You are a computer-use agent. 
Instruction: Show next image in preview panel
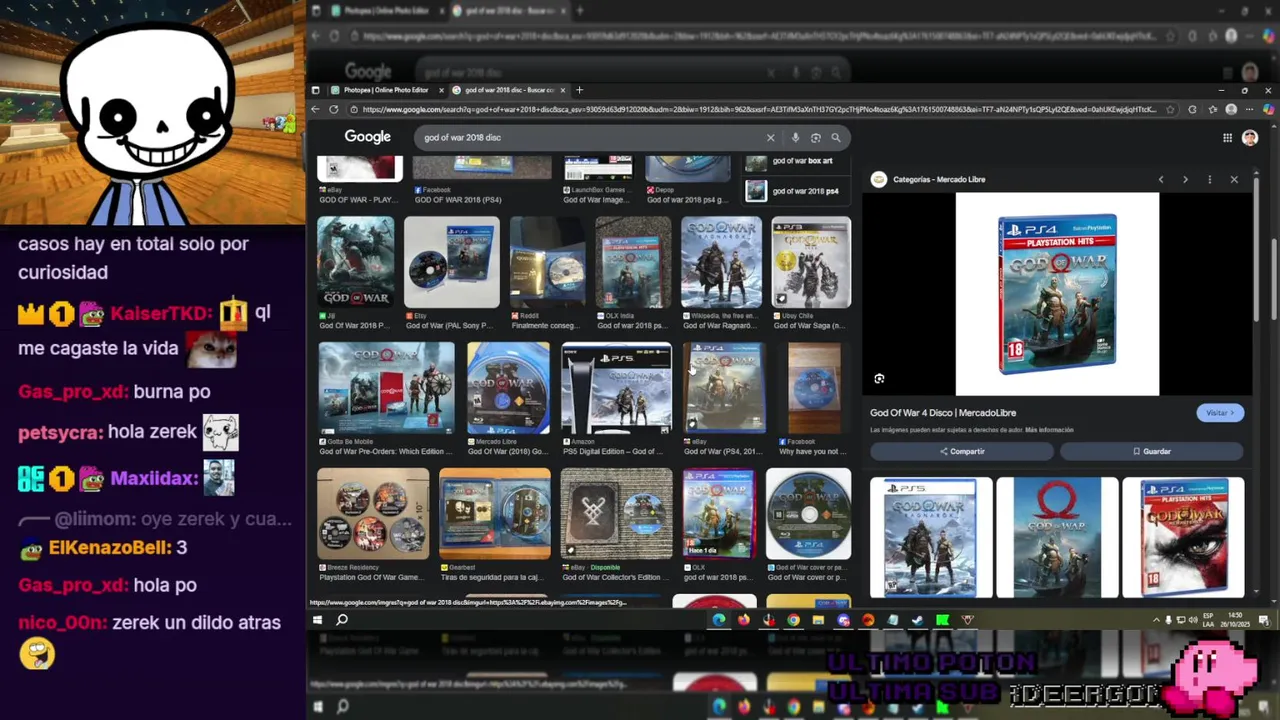(x=1185, y=180)
